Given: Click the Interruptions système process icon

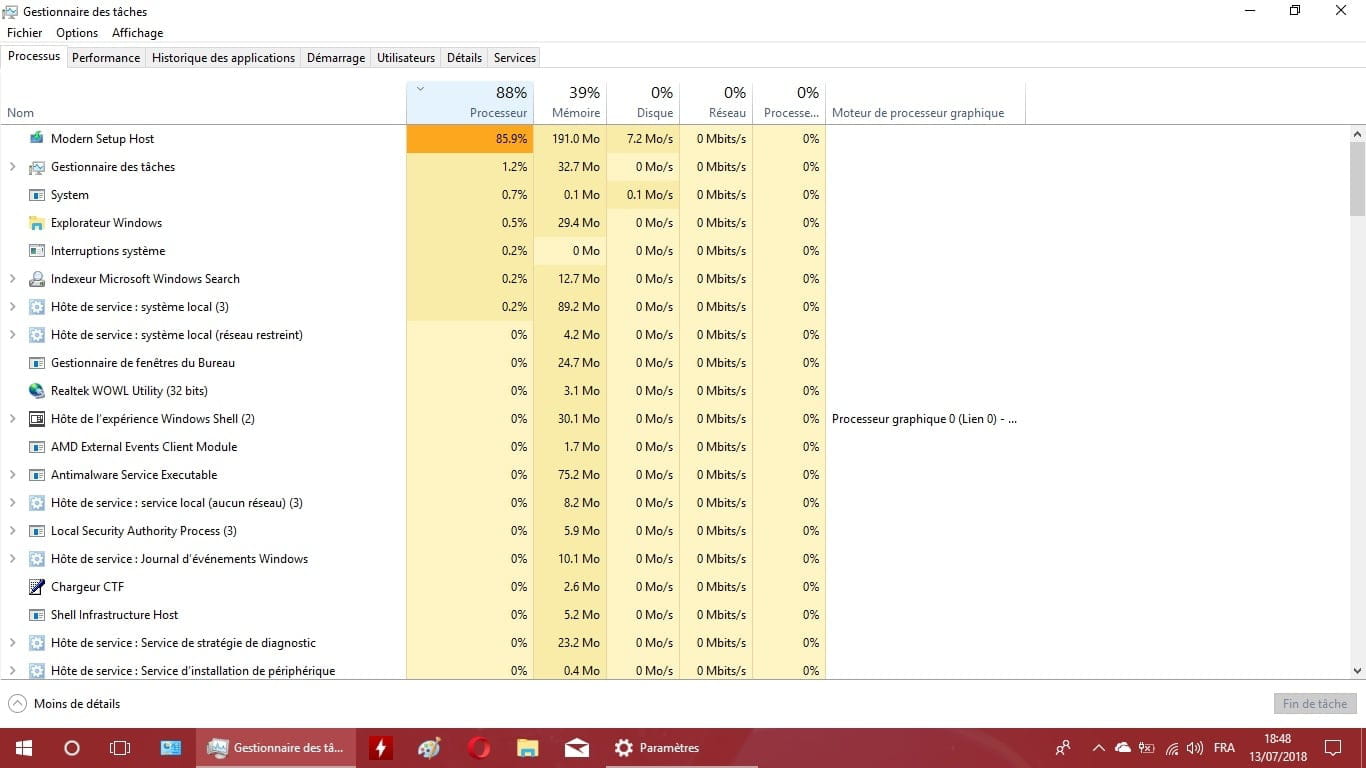Looking at the screenshot, I should tap(37, 250).
